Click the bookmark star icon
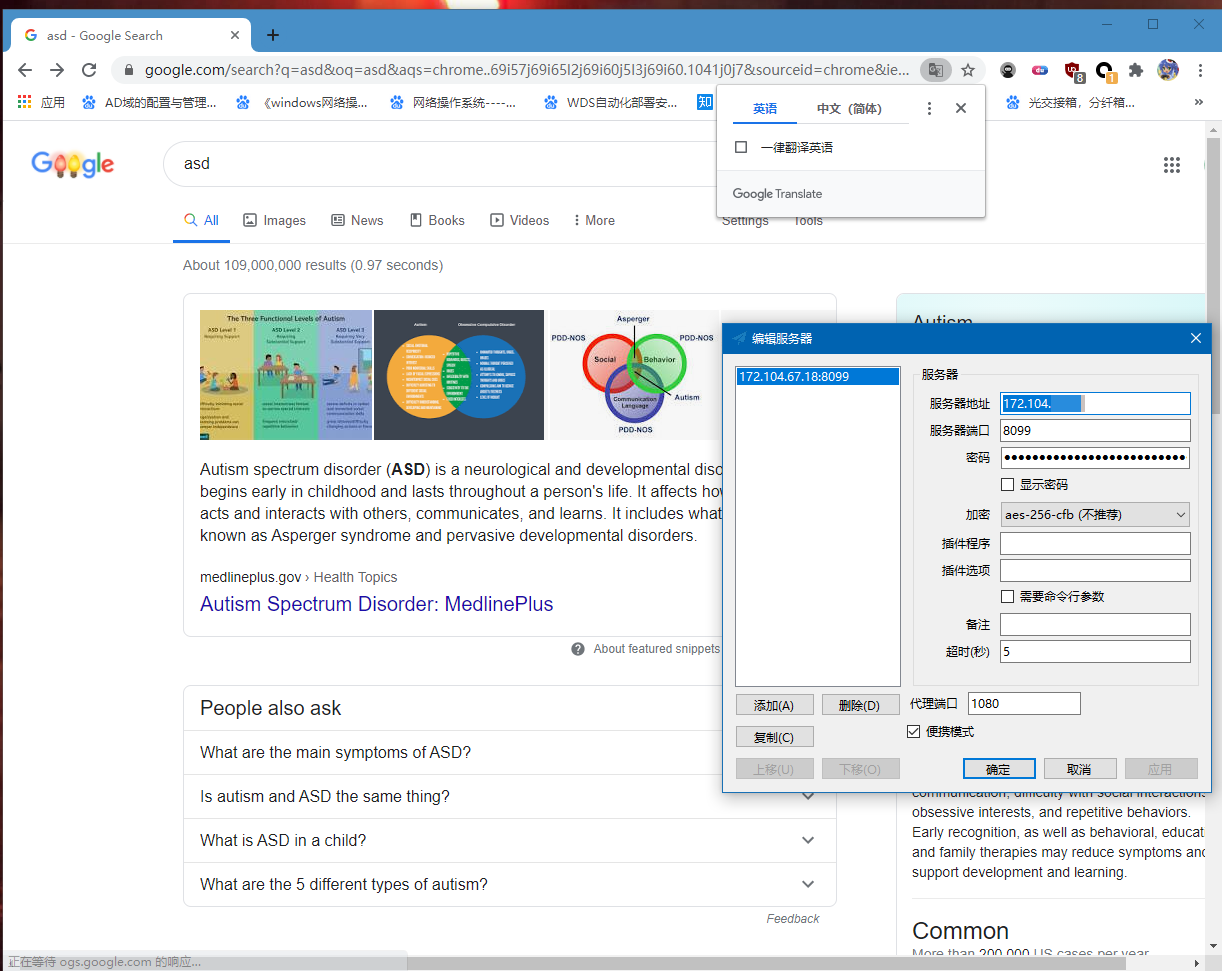The width and height of the screenshot is (1222, 971). [967, 70]
